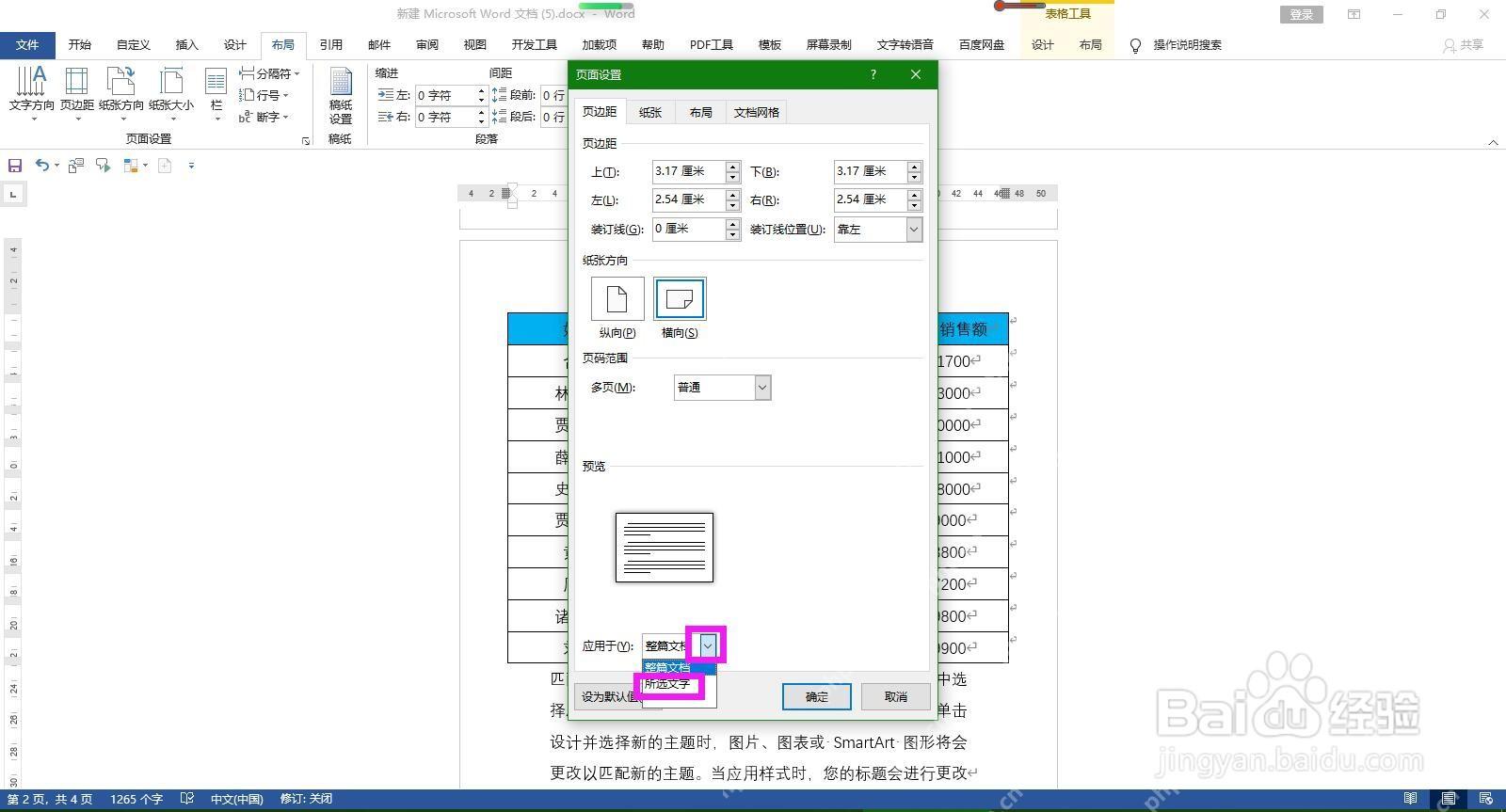Switch to the 页边距 tab in dialog
The image size is (1506, 812).
(600, 111)
